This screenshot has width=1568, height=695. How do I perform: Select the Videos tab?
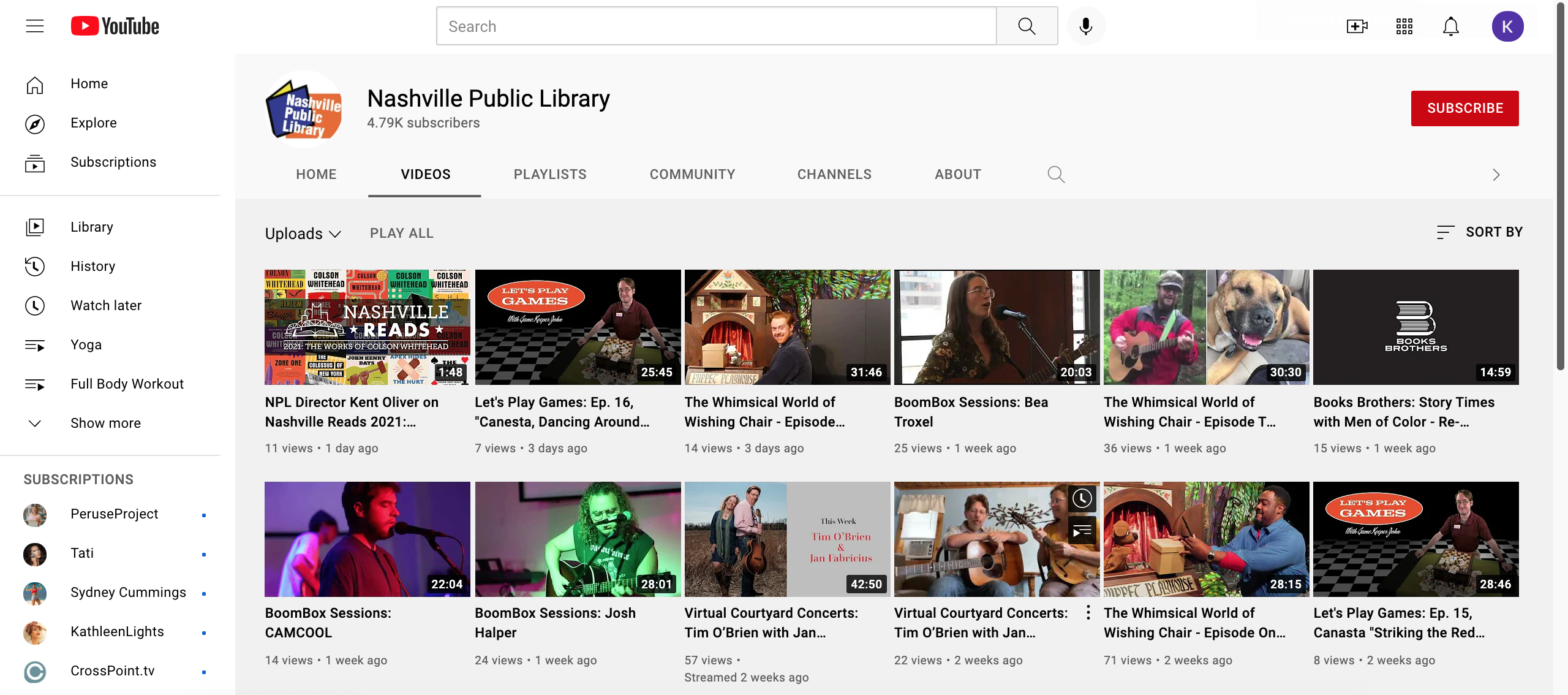pyautogui.click(x=425, y=175)
